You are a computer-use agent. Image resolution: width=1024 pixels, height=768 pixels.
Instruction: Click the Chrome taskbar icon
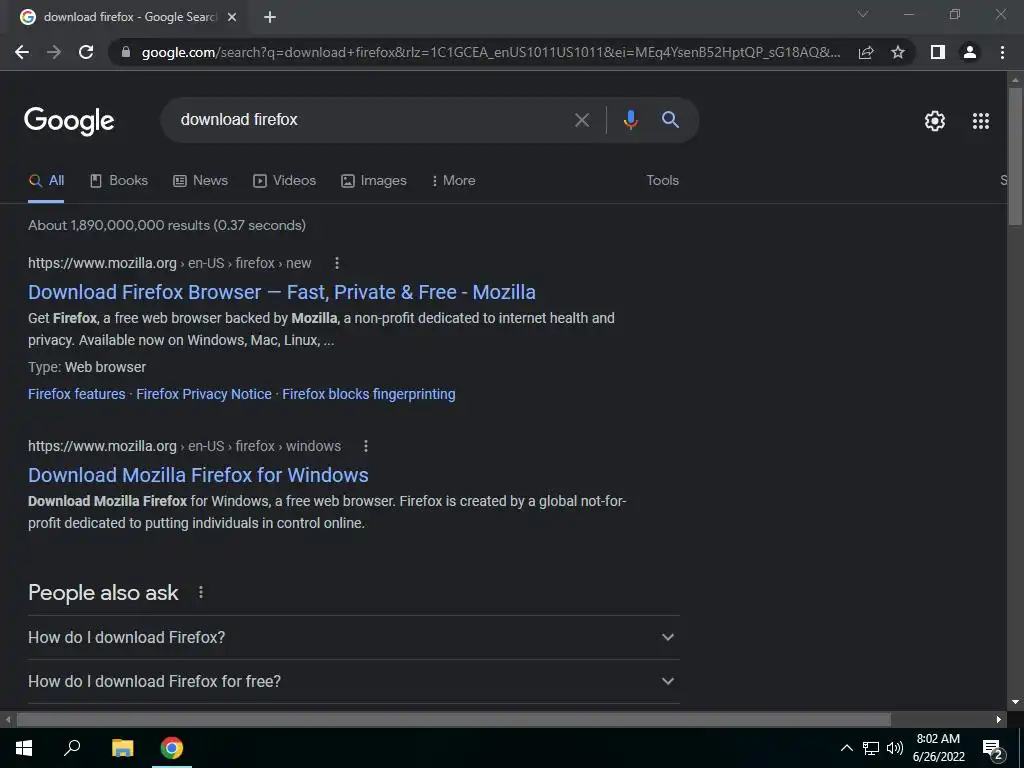(172, 748)
